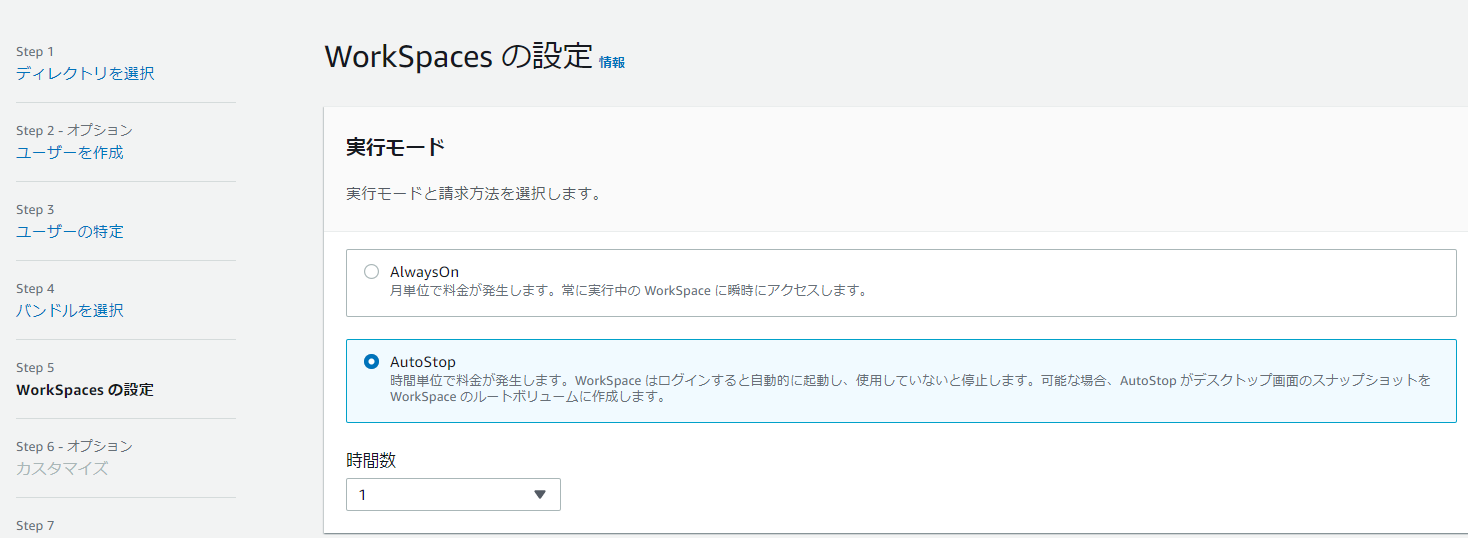The width and height of the screenshot is (1468, 538).
Task: Go to Step 4 バンドルを選択
Action: (x=70, y=310)
